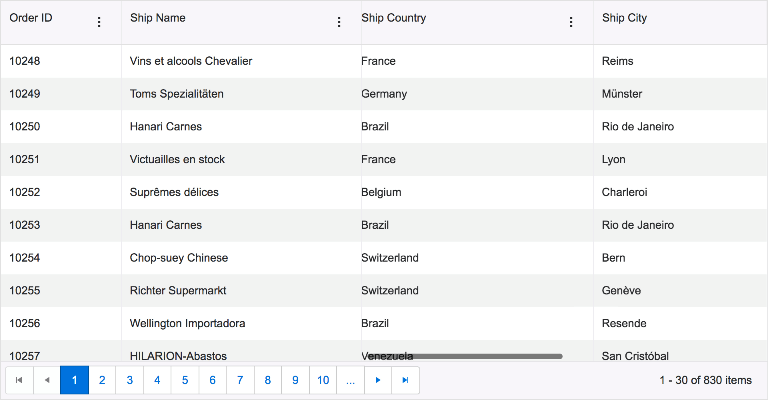Open the Order ID column menu
768x400 pixels.
click(98, 22)
